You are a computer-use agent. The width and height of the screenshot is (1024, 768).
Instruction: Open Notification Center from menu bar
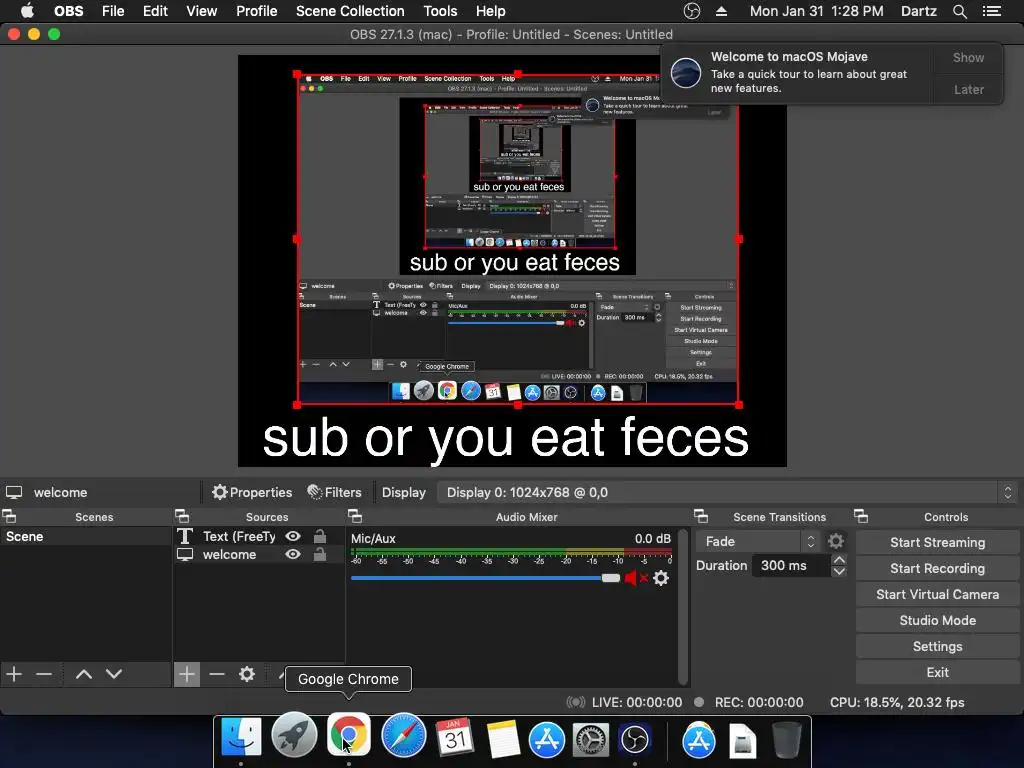coord(991,11)
